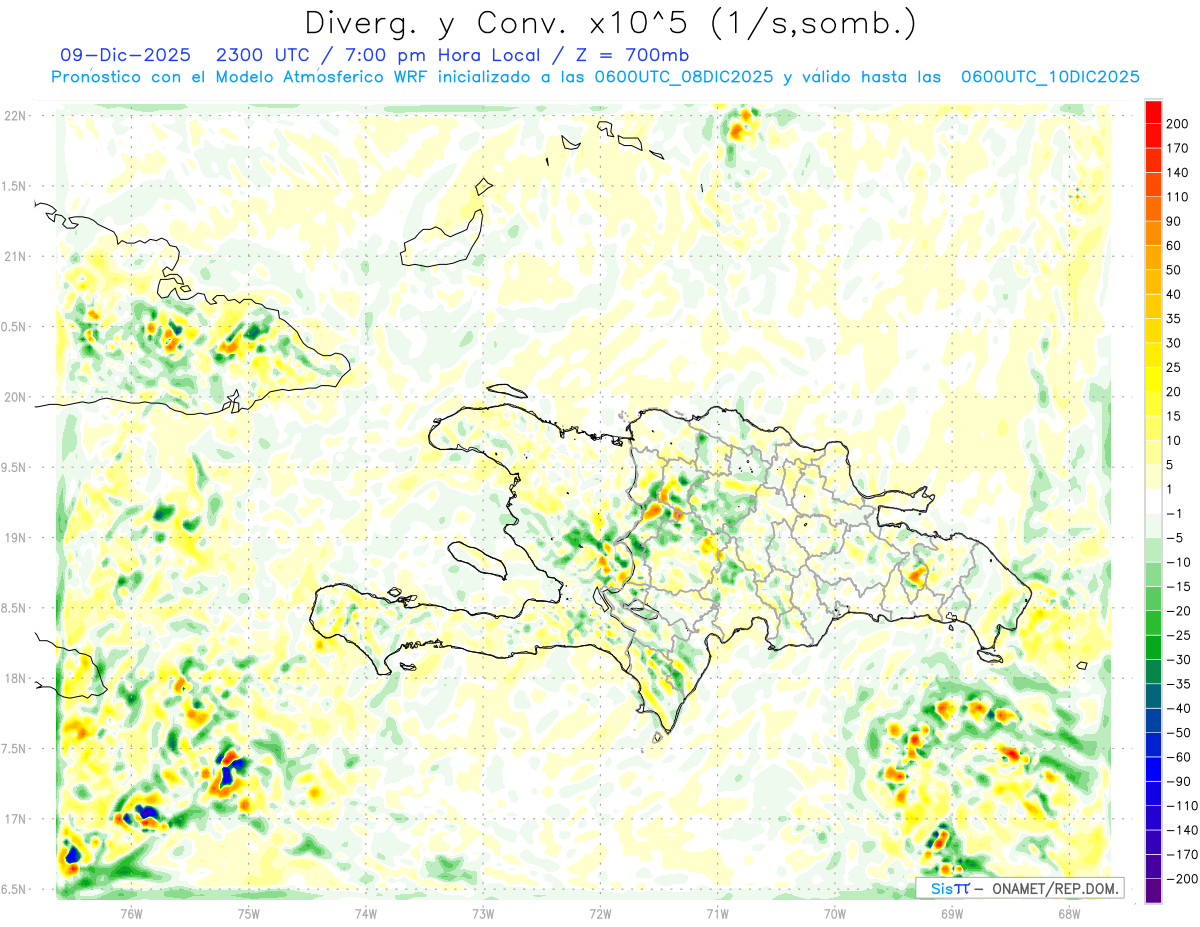The image size is (1200, 927).
Task: Click the '22N' latitude label
Action: [15, 116]
